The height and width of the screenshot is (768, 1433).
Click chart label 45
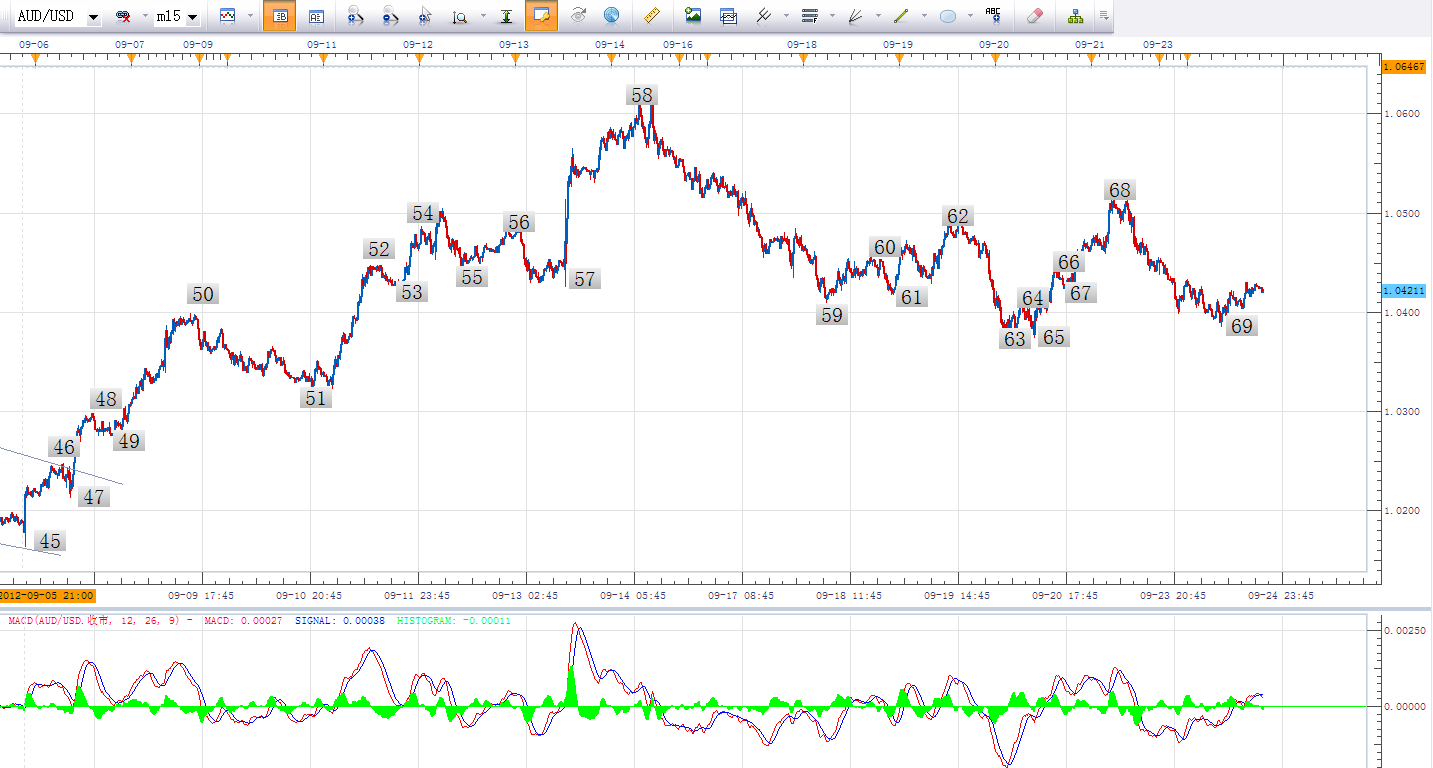(50, 542)
